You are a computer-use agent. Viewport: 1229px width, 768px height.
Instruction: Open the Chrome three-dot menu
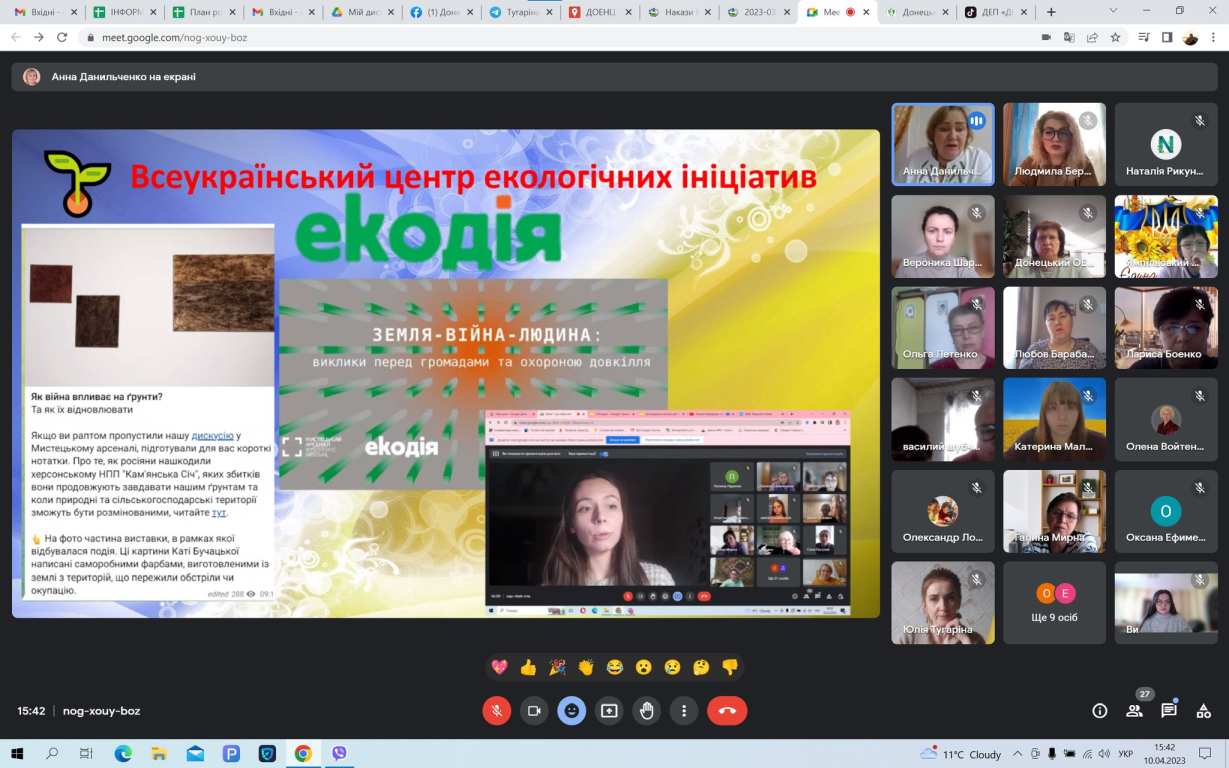point(1215,37)
